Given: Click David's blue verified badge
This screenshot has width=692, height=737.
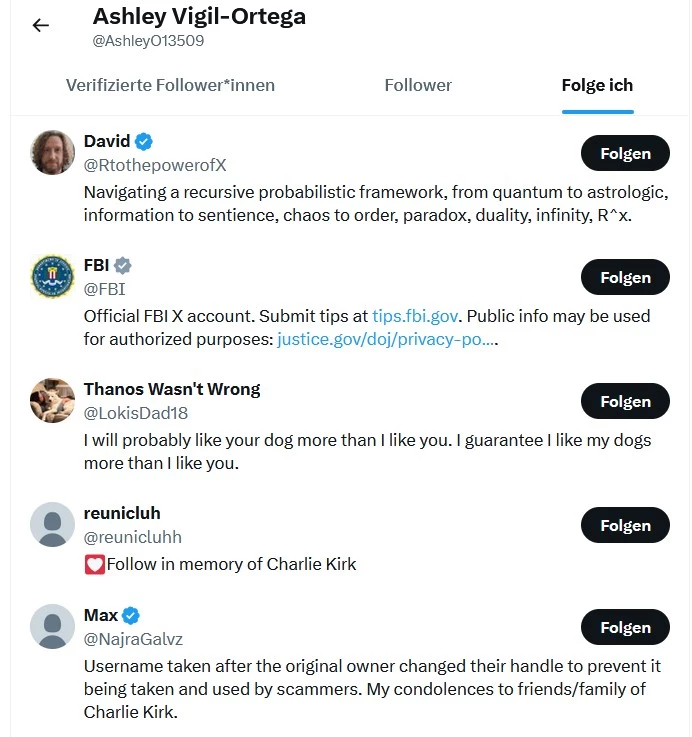Looking at the screenshot, I should (143, 141).
